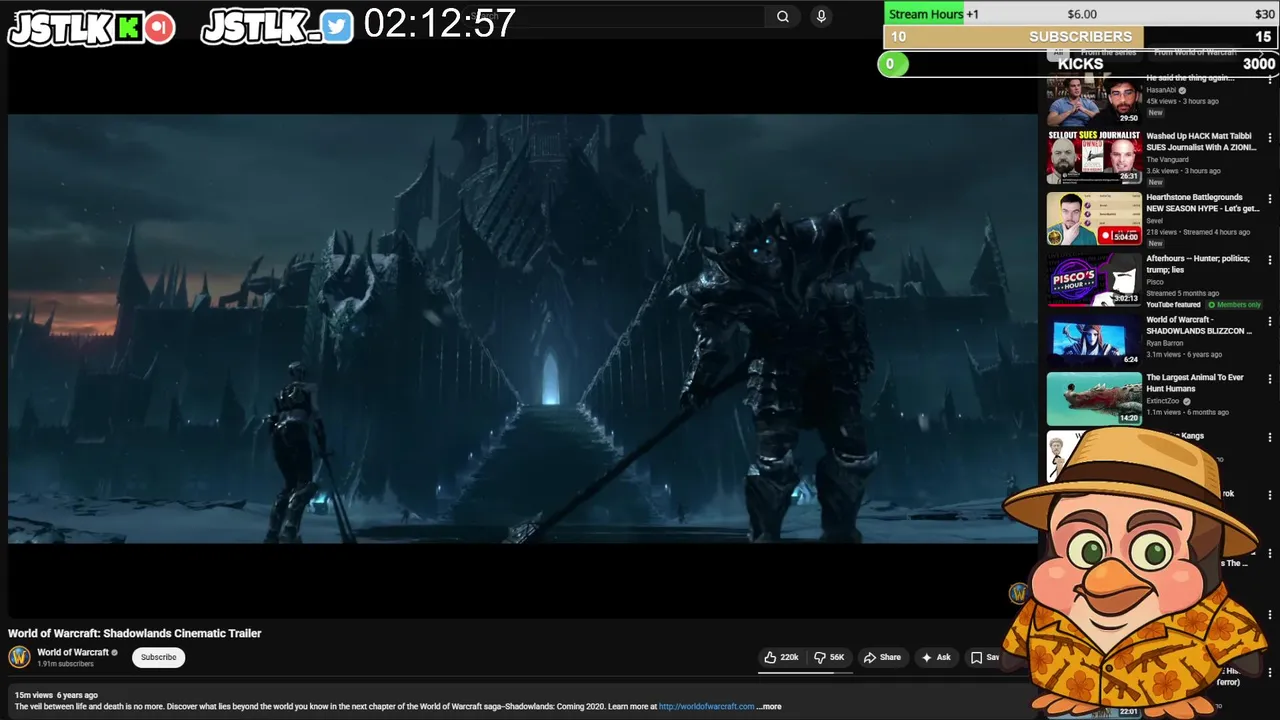Click the KICKS goal progress bar

[x=1080, y=64]
